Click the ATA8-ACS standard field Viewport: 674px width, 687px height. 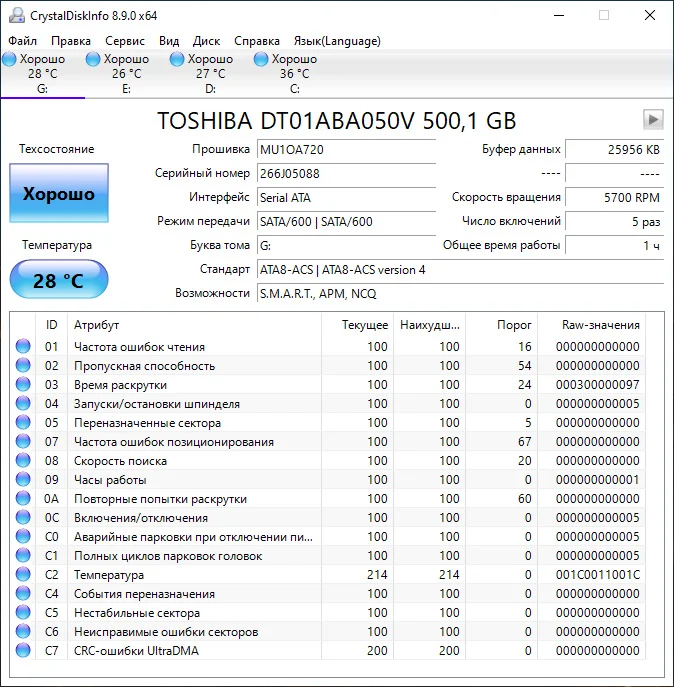pyautogui.click(x=460, y=269)
